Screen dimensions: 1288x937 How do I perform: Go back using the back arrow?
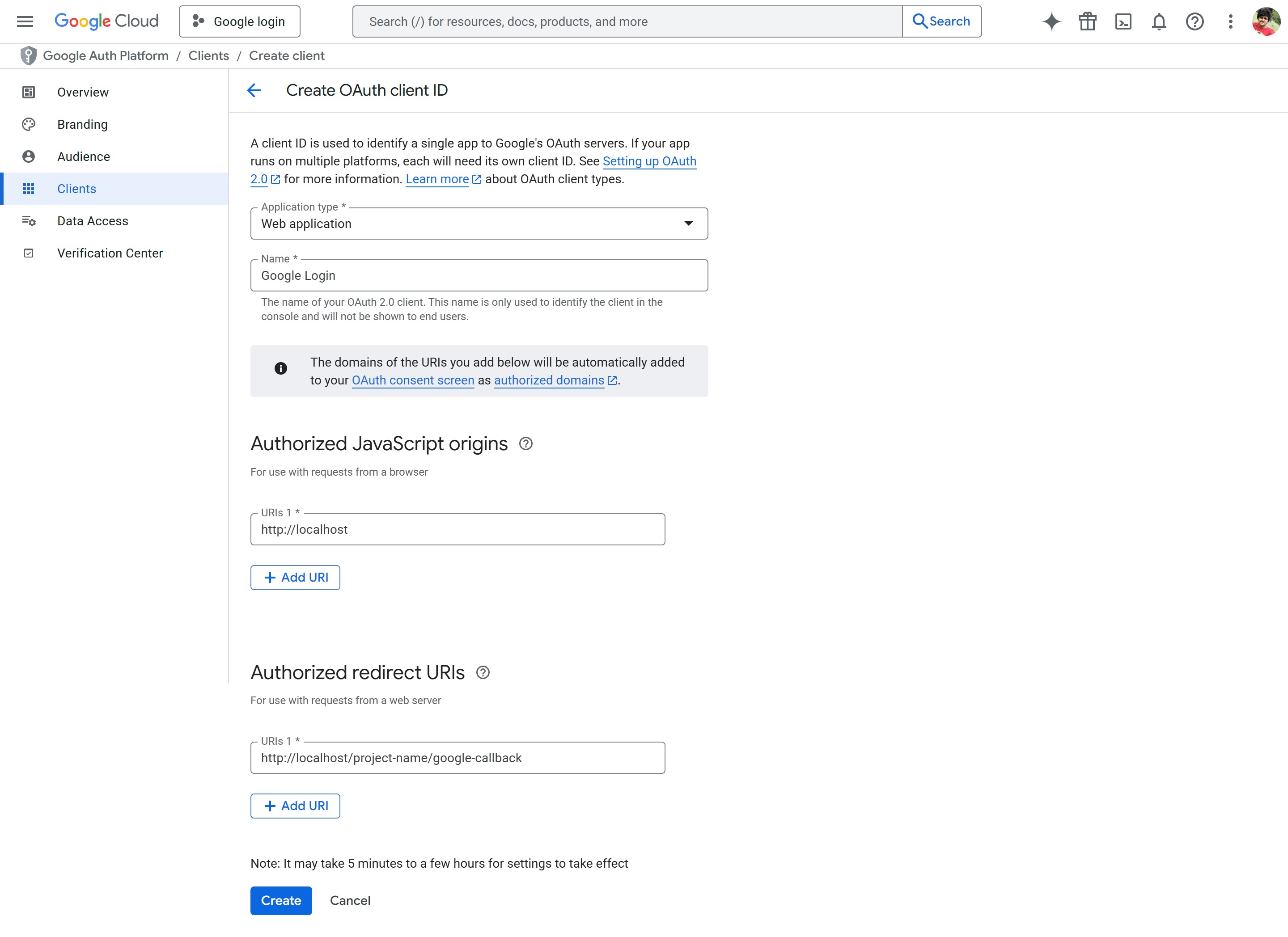point(254,90)
